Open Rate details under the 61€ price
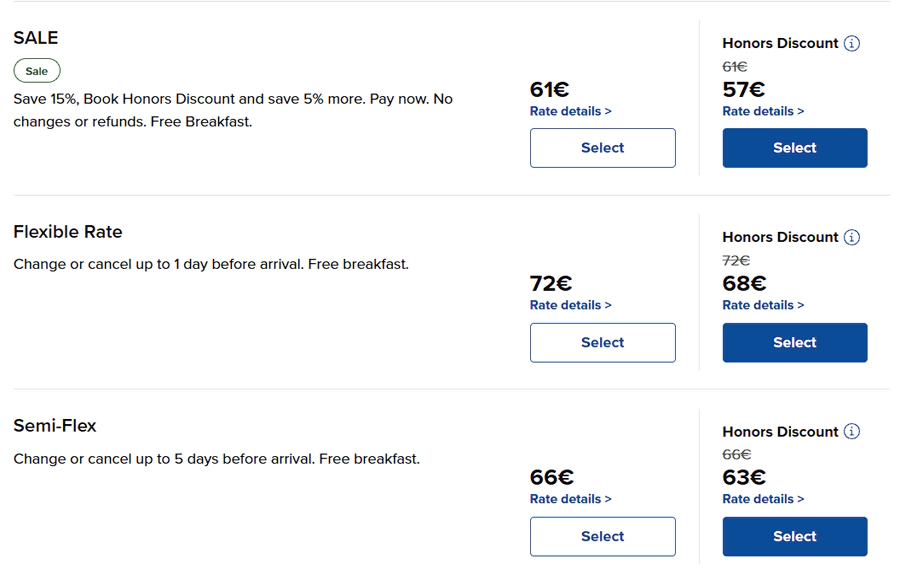This screenshot has height=580, width=900. (570, 111)
